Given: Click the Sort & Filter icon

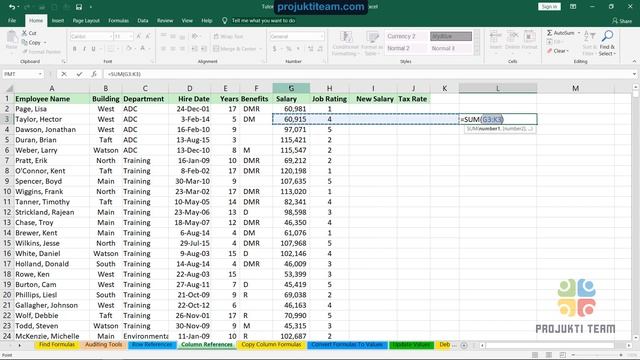Looking at the screenshot, I should coord(589,36).
